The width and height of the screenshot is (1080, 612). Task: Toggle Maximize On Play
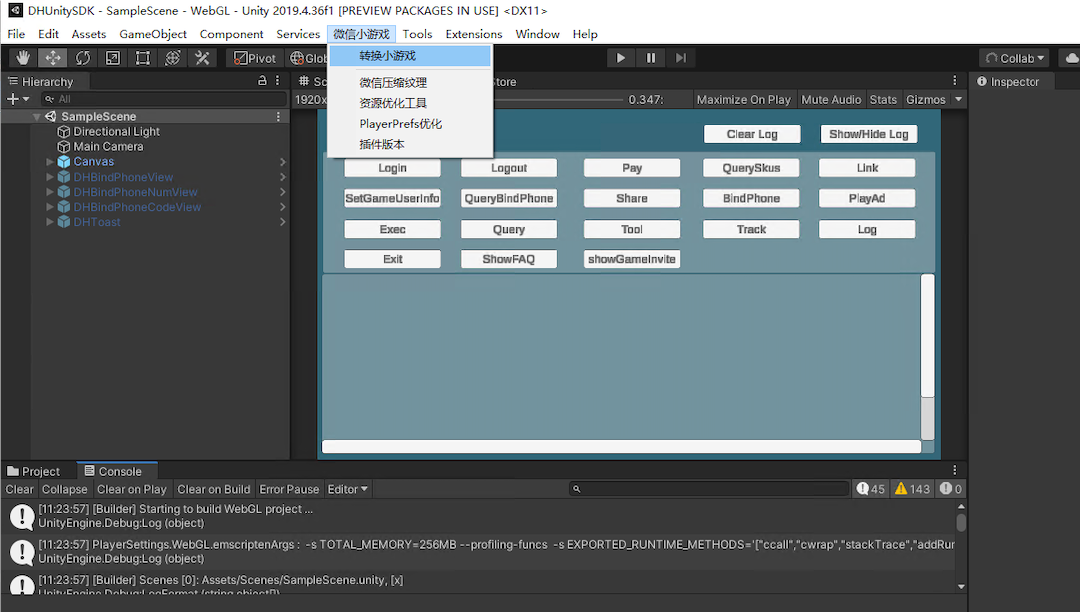[x=744, y=100]
